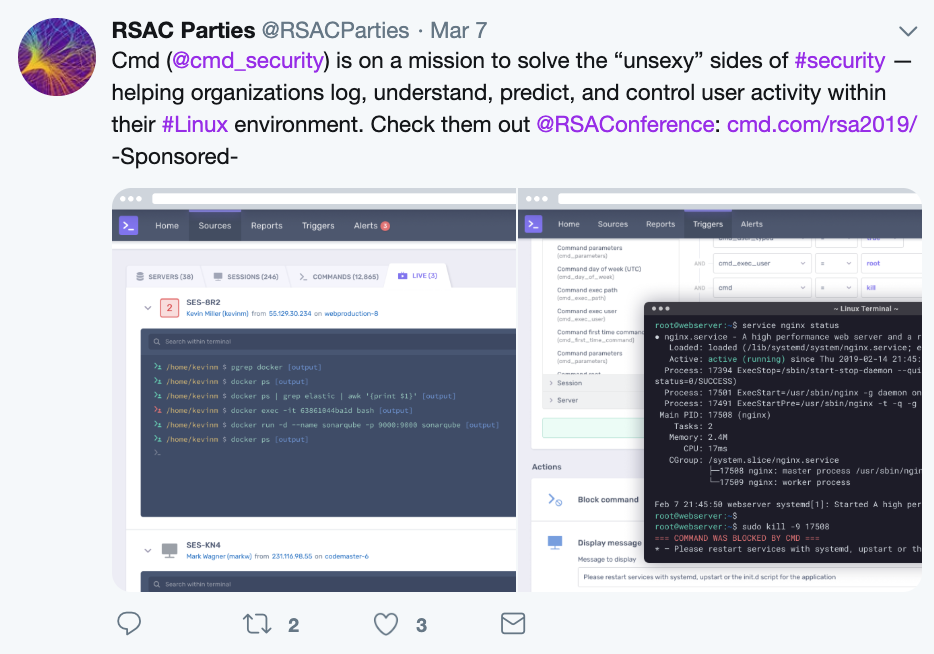Select Alerts tab in right screenshot
Viewport: 934px width, 654px height.
(752, 224)
